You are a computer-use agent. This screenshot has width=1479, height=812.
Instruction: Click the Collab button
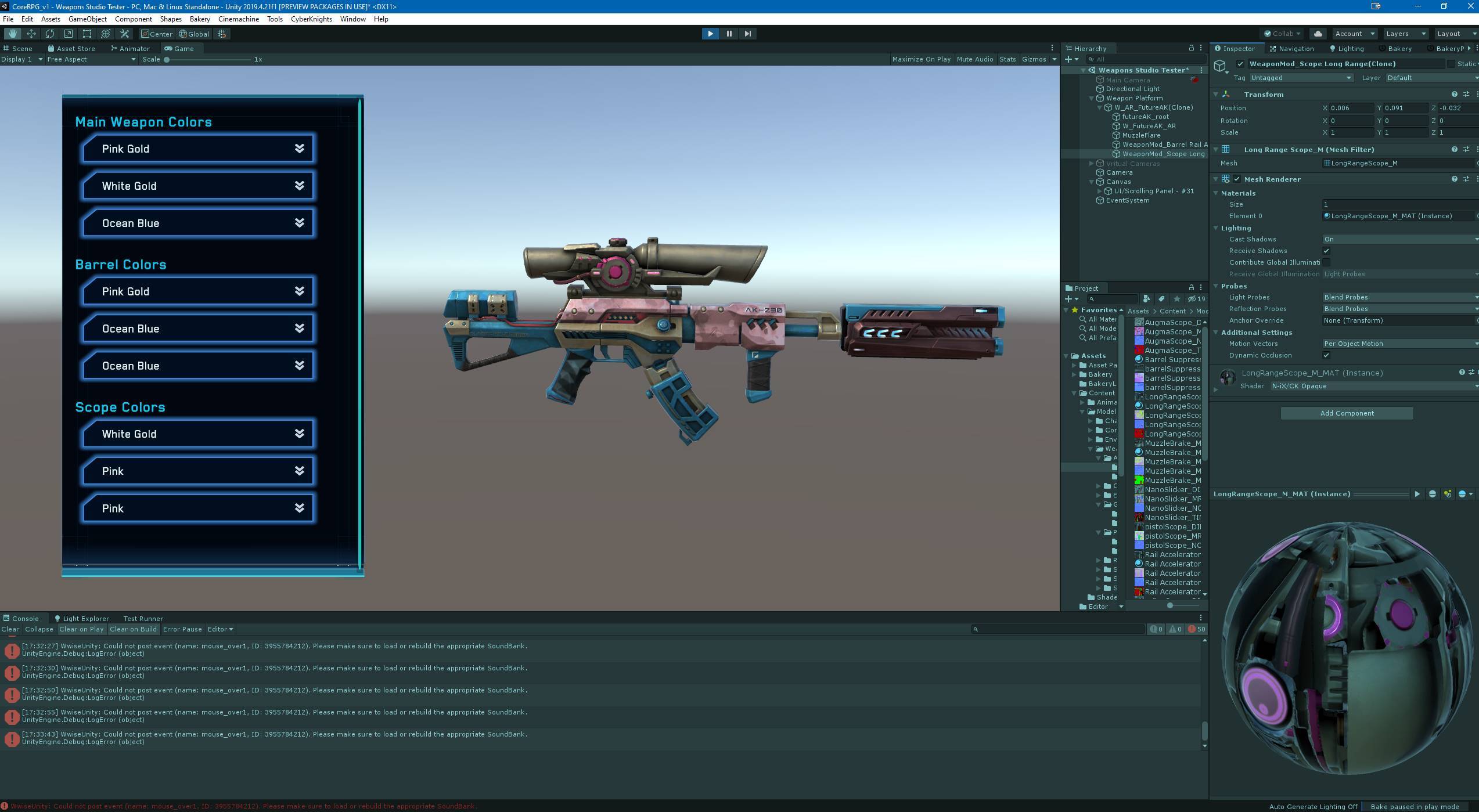point(1282,34)
